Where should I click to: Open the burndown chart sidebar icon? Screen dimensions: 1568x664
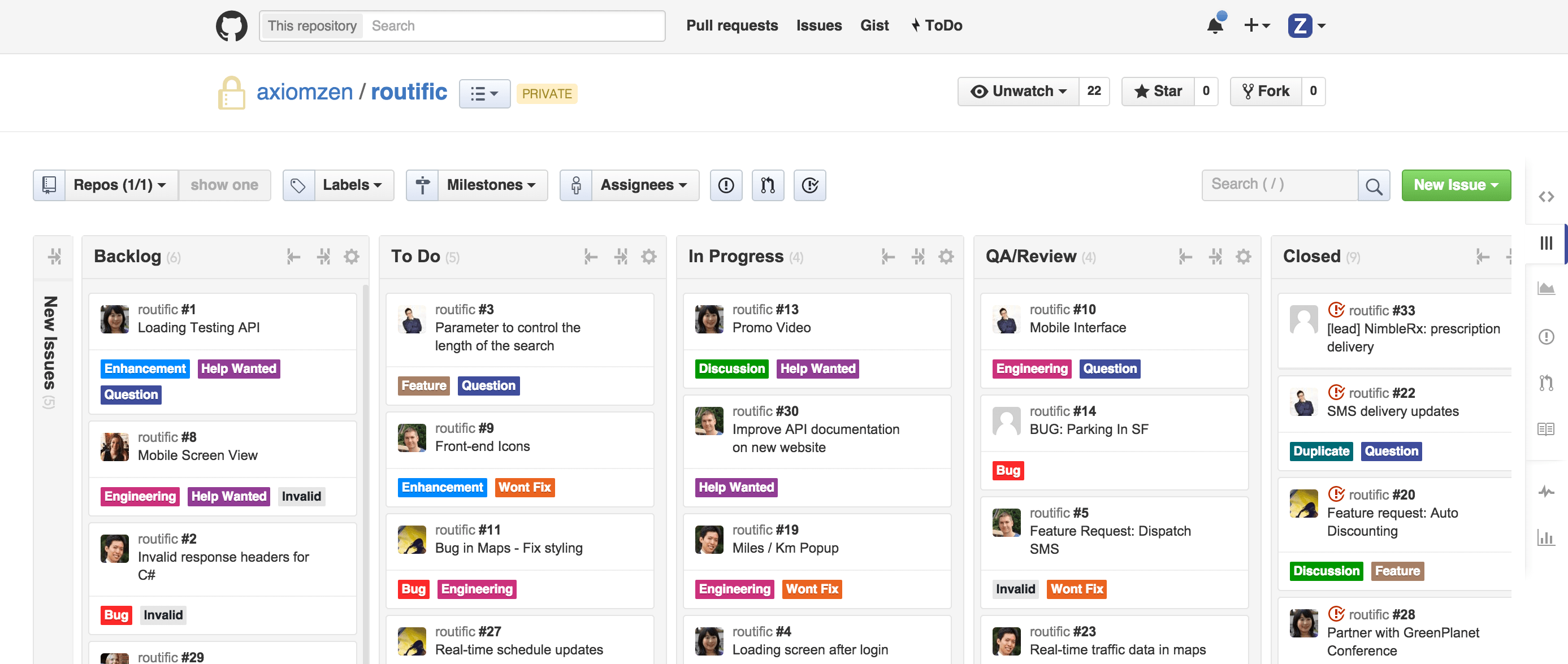[x=1546, y=288]
